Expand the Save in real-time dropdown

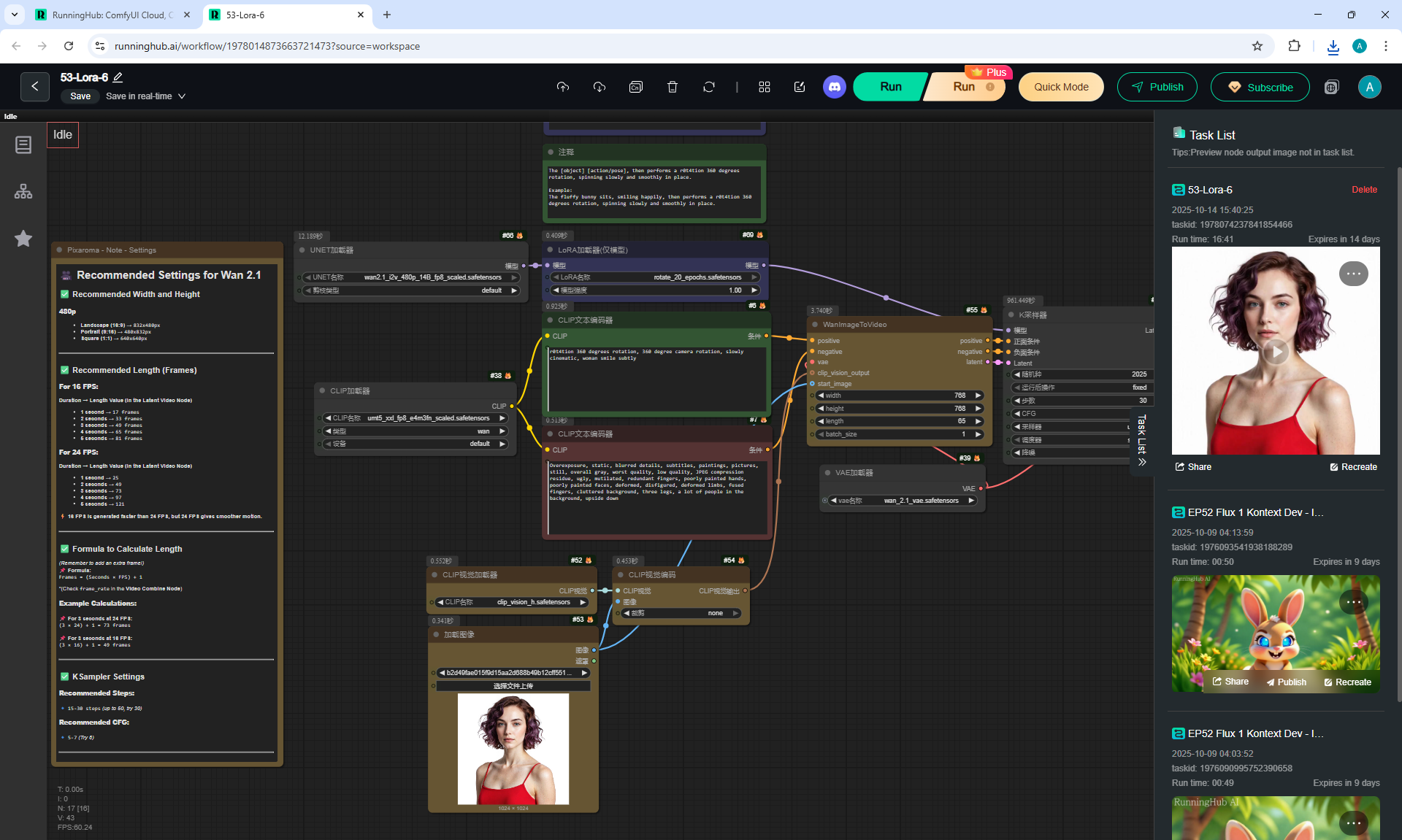coord(182,96)
